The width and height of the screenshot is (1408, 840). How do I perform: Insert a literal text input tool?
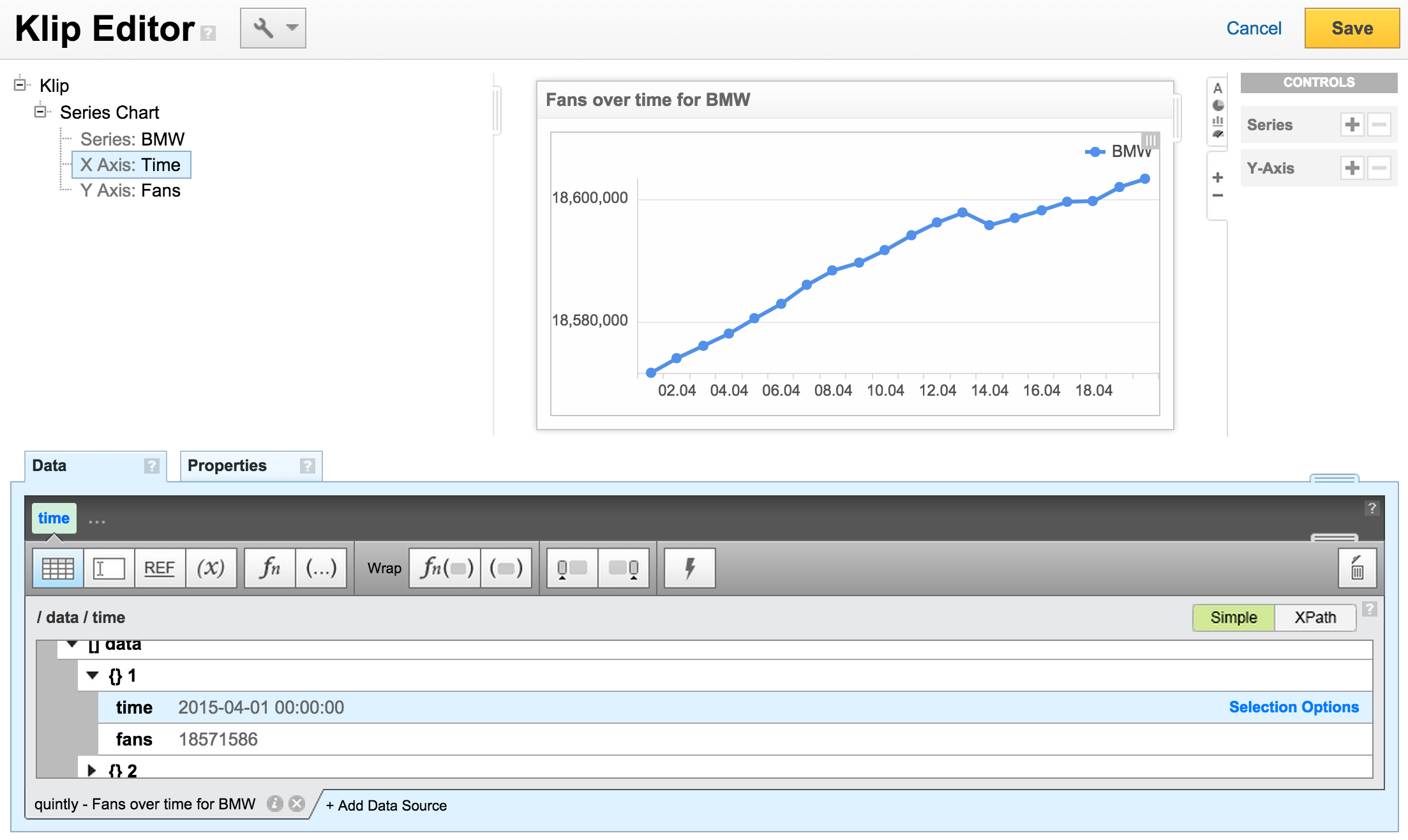(109, 568)
